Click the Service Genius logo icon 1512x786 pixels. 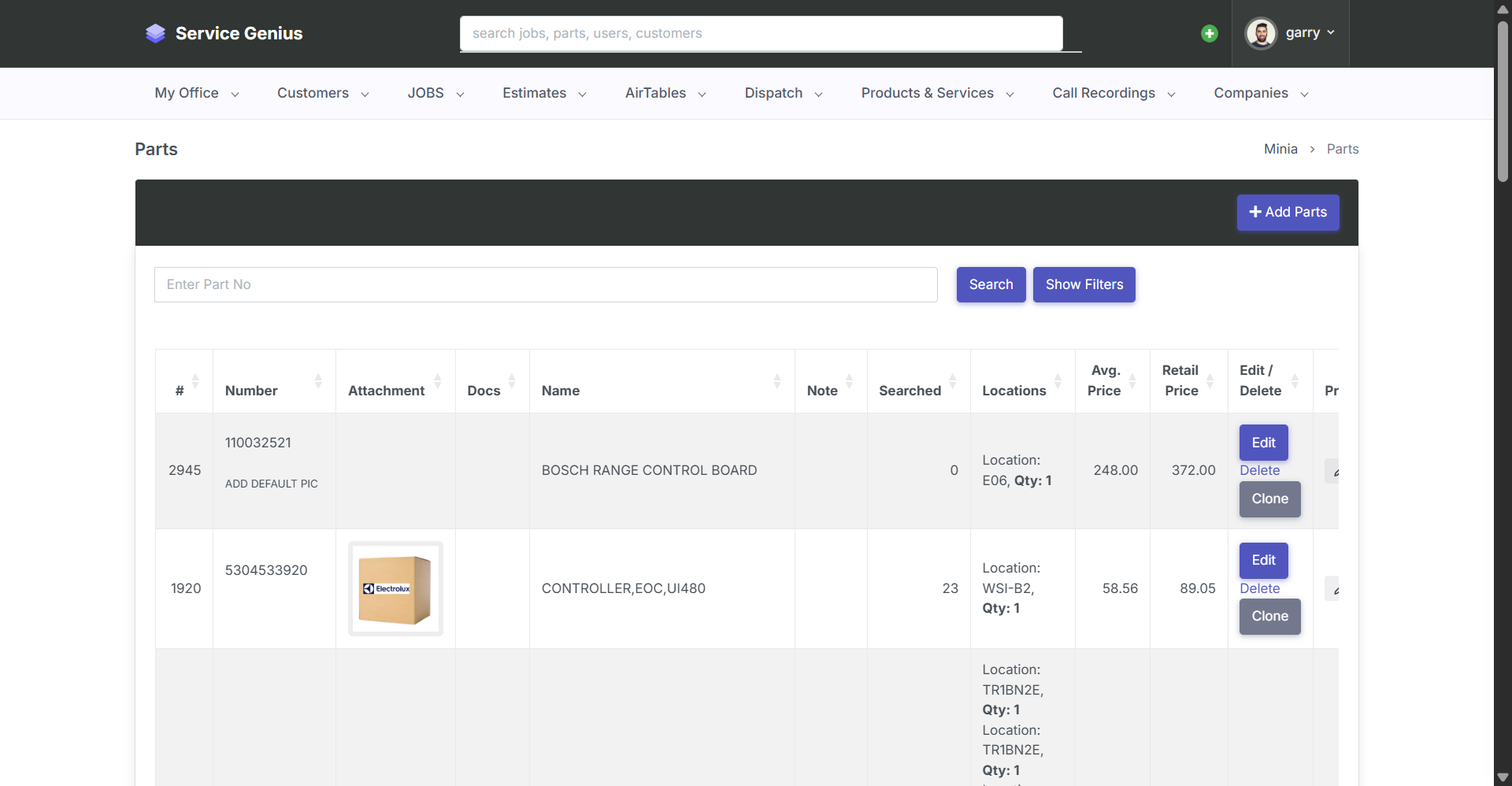point(155,33)
